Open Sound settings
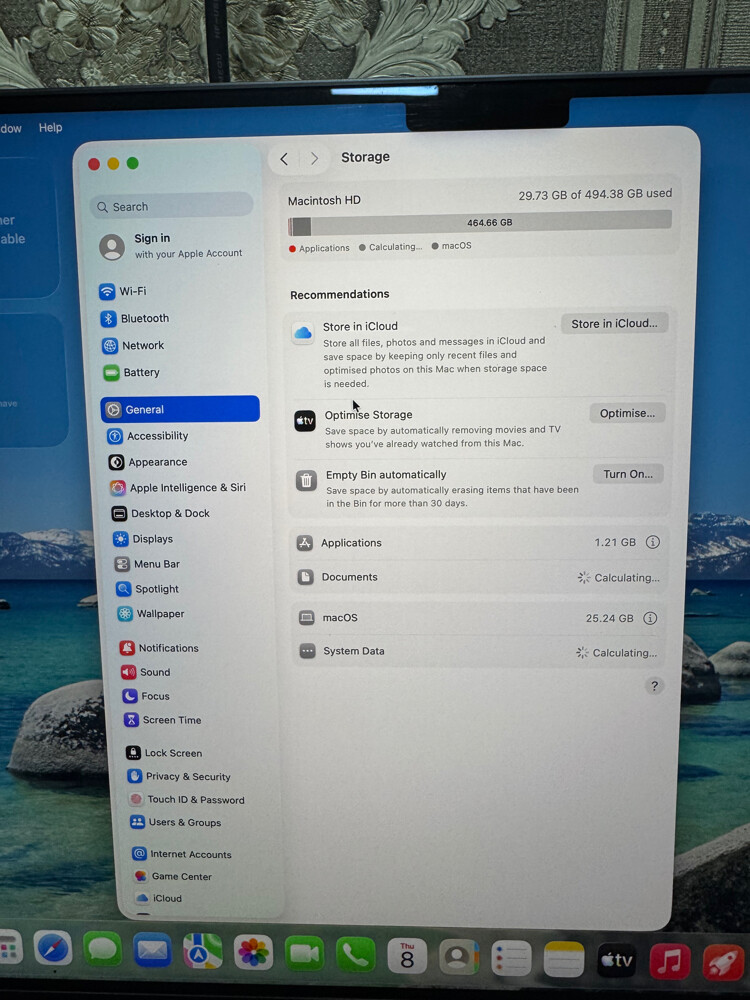The image size is (750, 1000). tap(146, 672)
